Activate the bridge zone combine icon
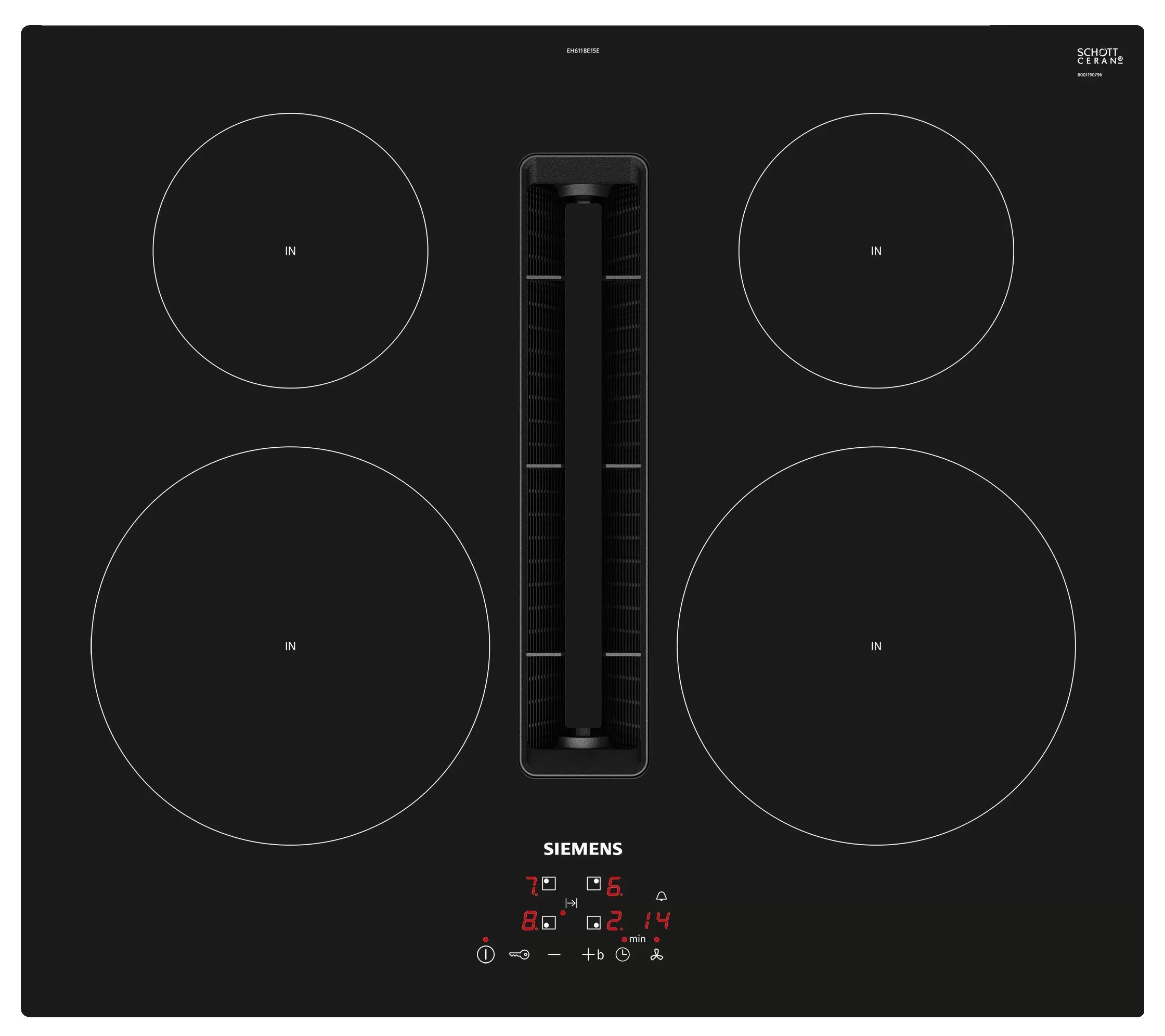 571,903
